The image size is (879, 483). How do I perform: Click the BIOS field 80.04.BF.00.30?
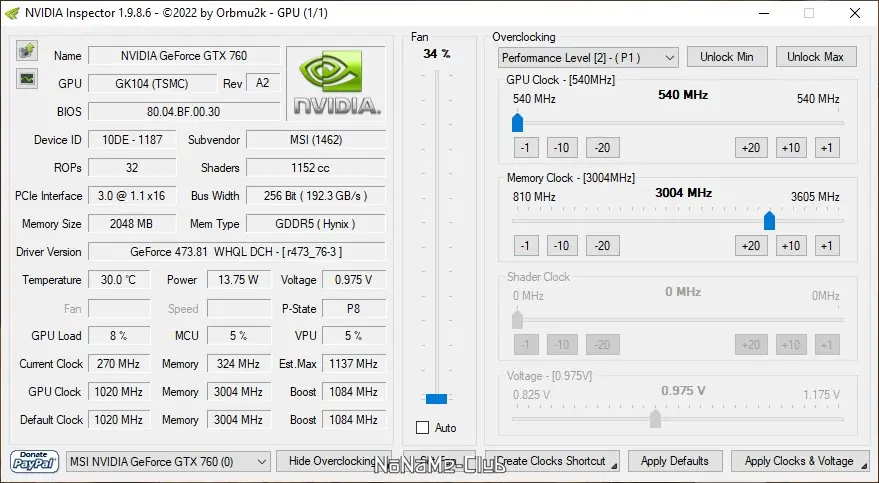184,112
